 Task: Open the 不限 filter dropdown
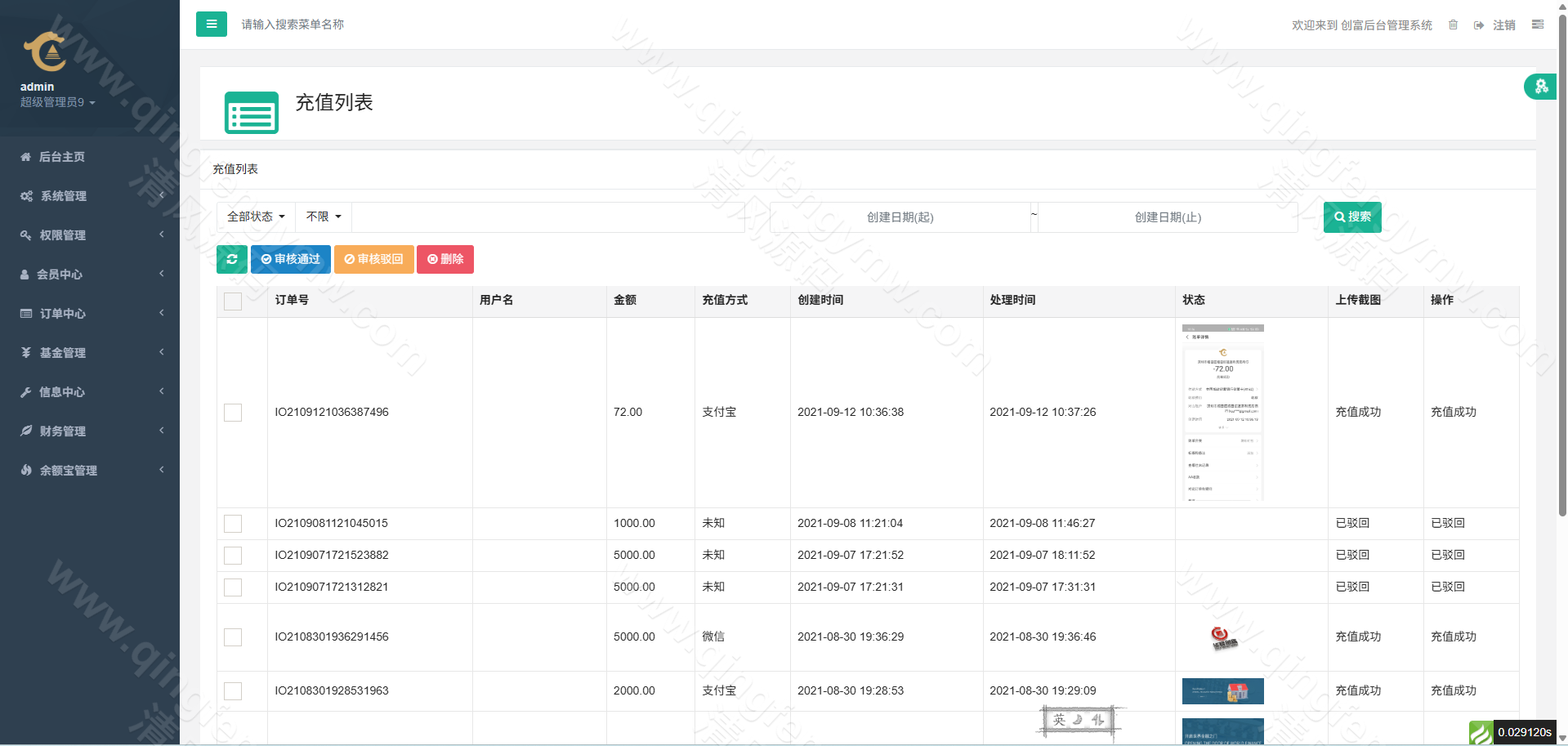pyautogui.click(x=324, y=217)
